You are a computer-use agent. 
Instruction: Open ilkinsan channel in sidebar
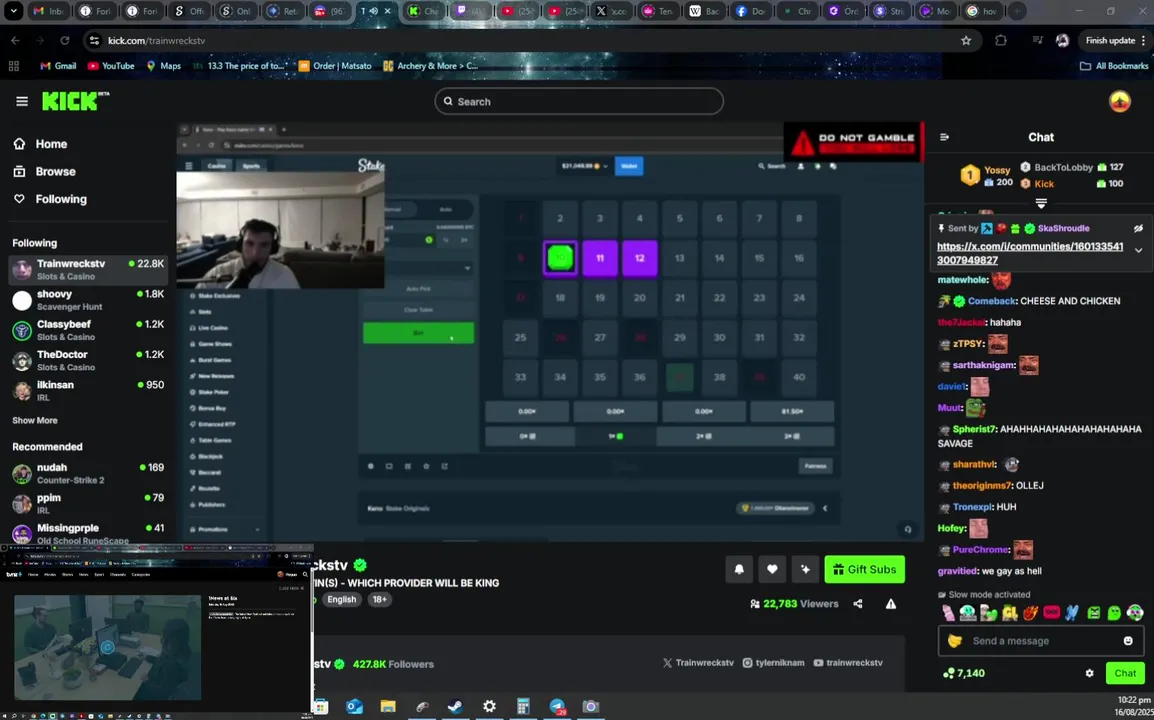coord(88,390)
